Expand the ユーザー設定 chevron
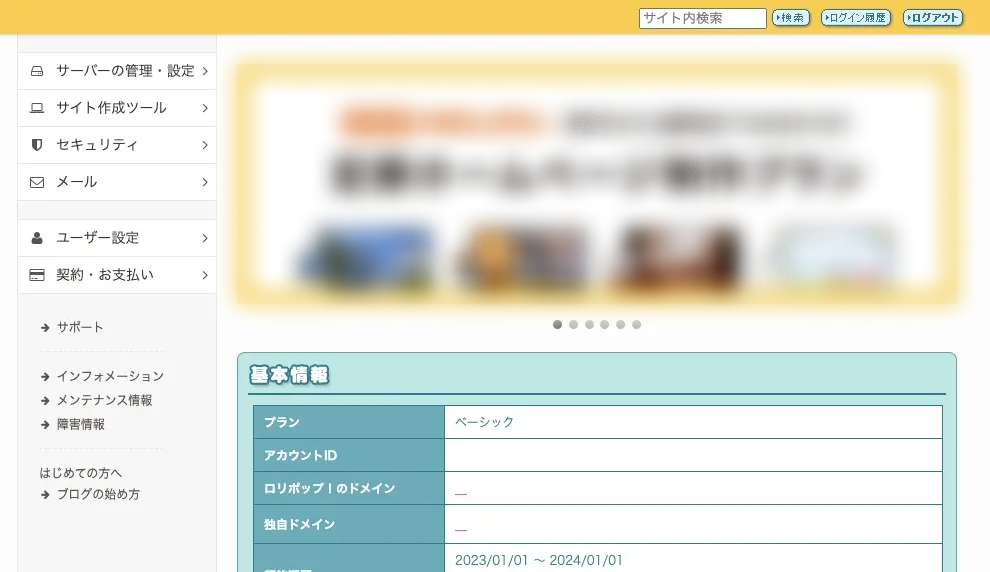 coord(205,238)
